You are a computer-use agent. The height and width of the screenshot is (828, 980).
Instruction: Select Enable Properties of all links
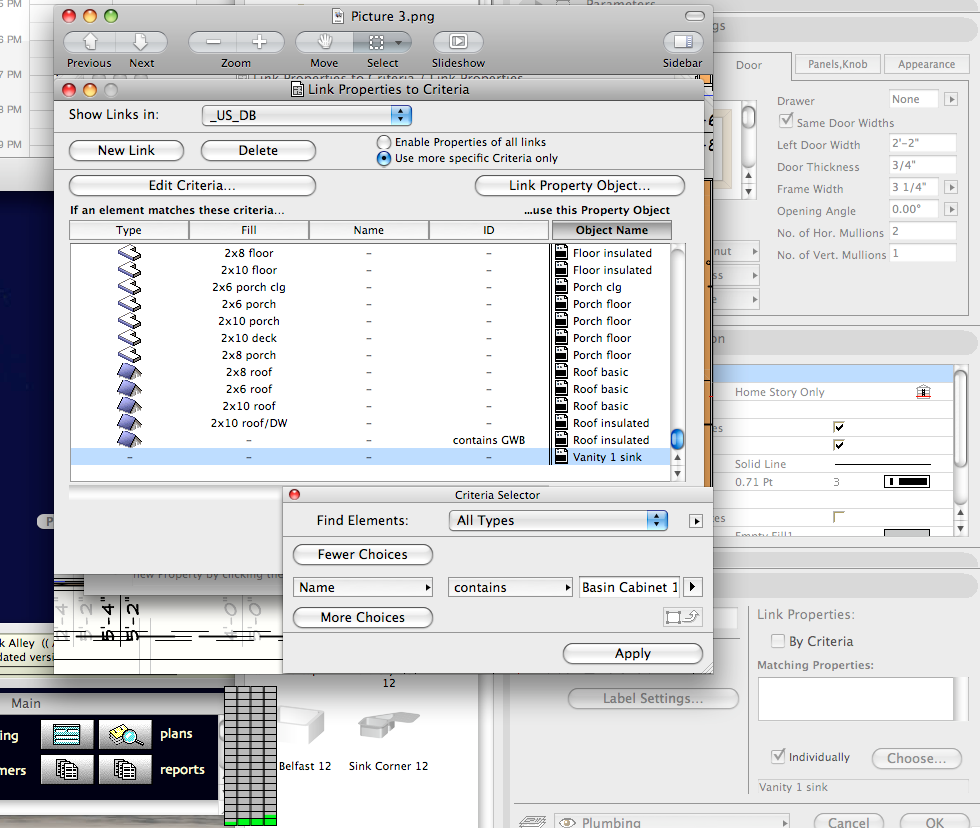383,143
